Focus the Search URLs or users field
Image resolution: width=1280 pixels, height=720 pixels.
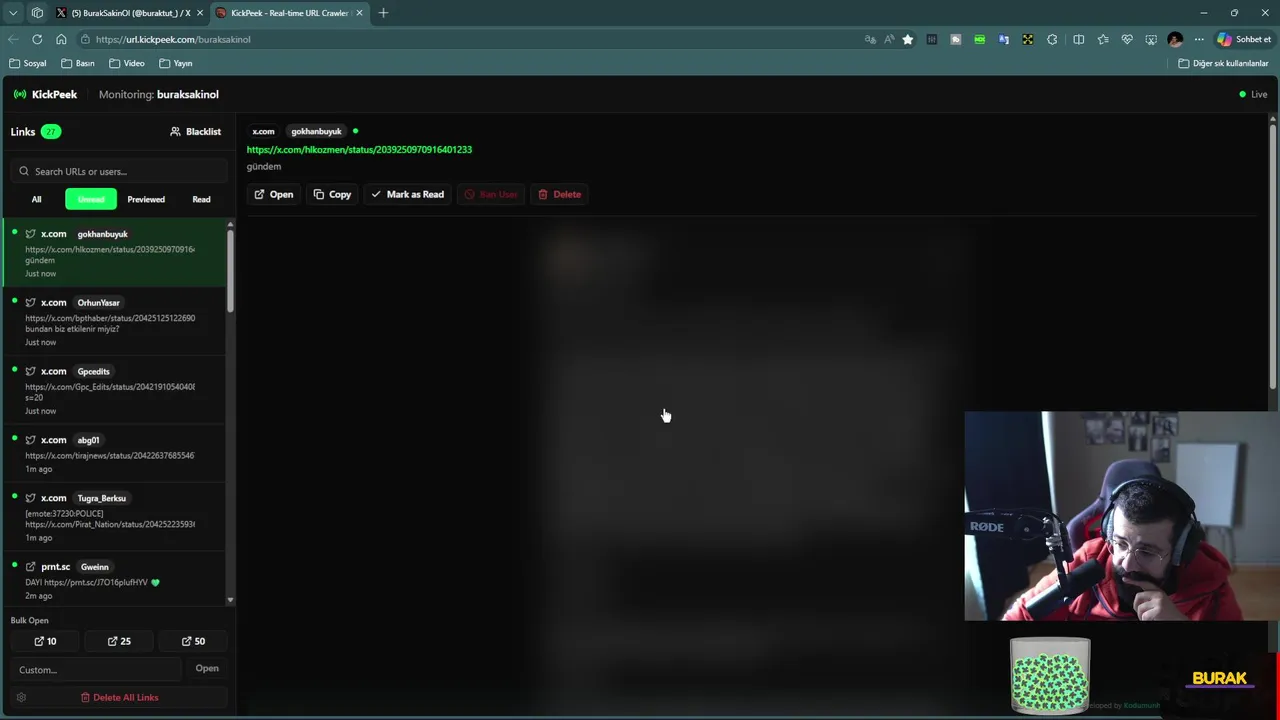pos(119,171)
